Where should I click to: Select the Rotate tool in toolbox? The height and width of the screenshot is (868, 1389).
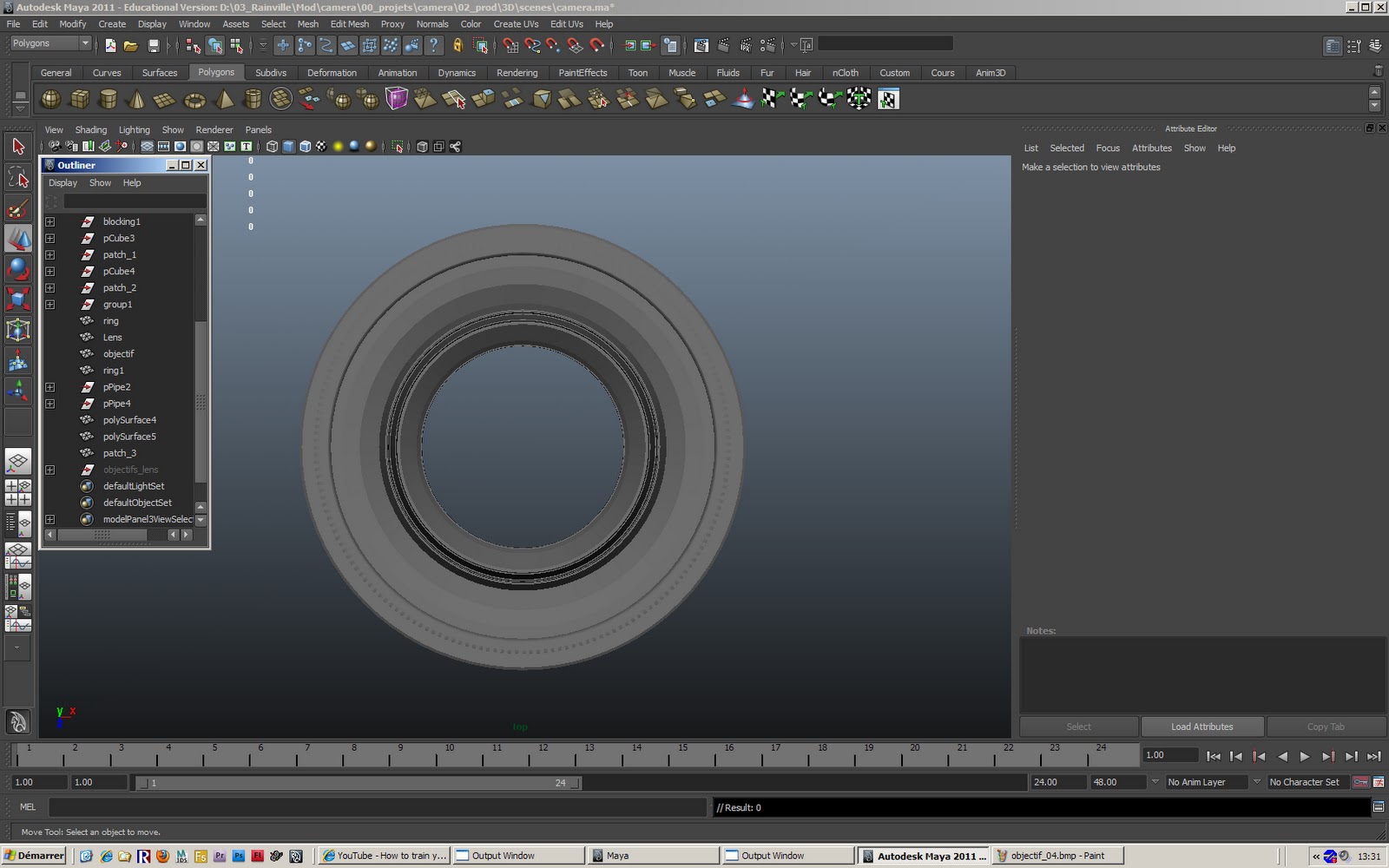(x=18, y=269)
